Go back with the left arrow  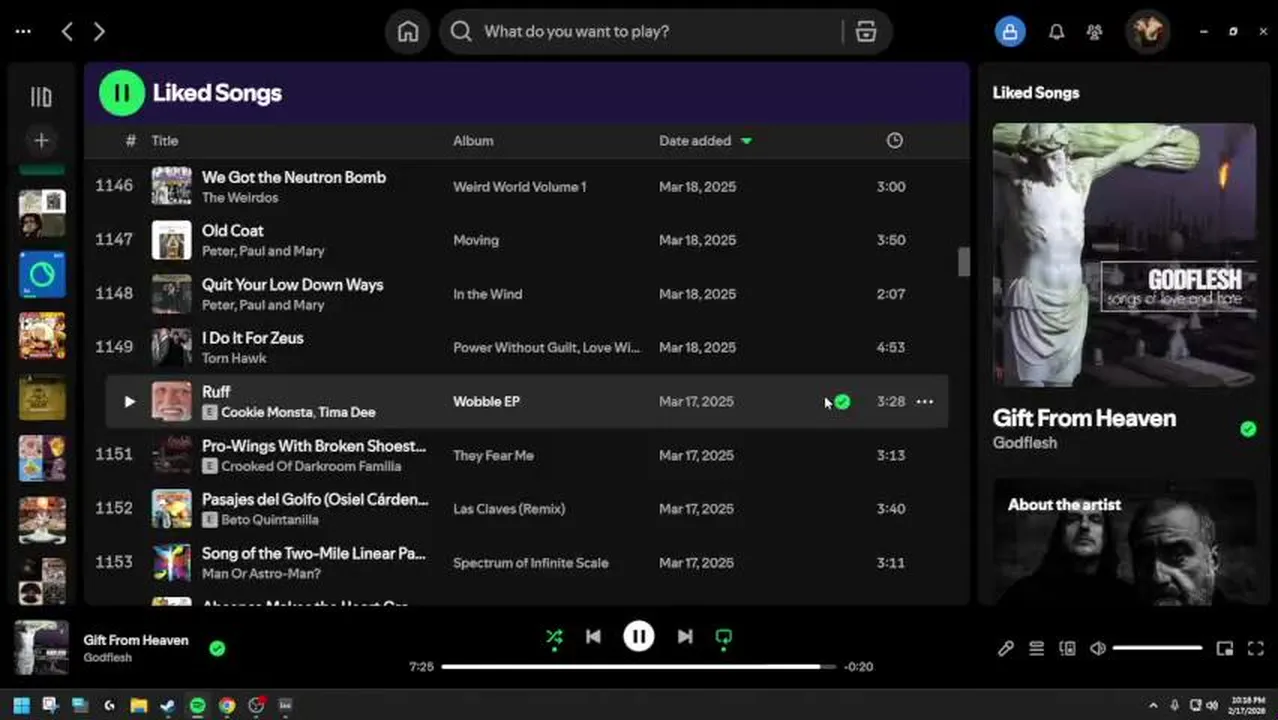(x=67, y=31)
